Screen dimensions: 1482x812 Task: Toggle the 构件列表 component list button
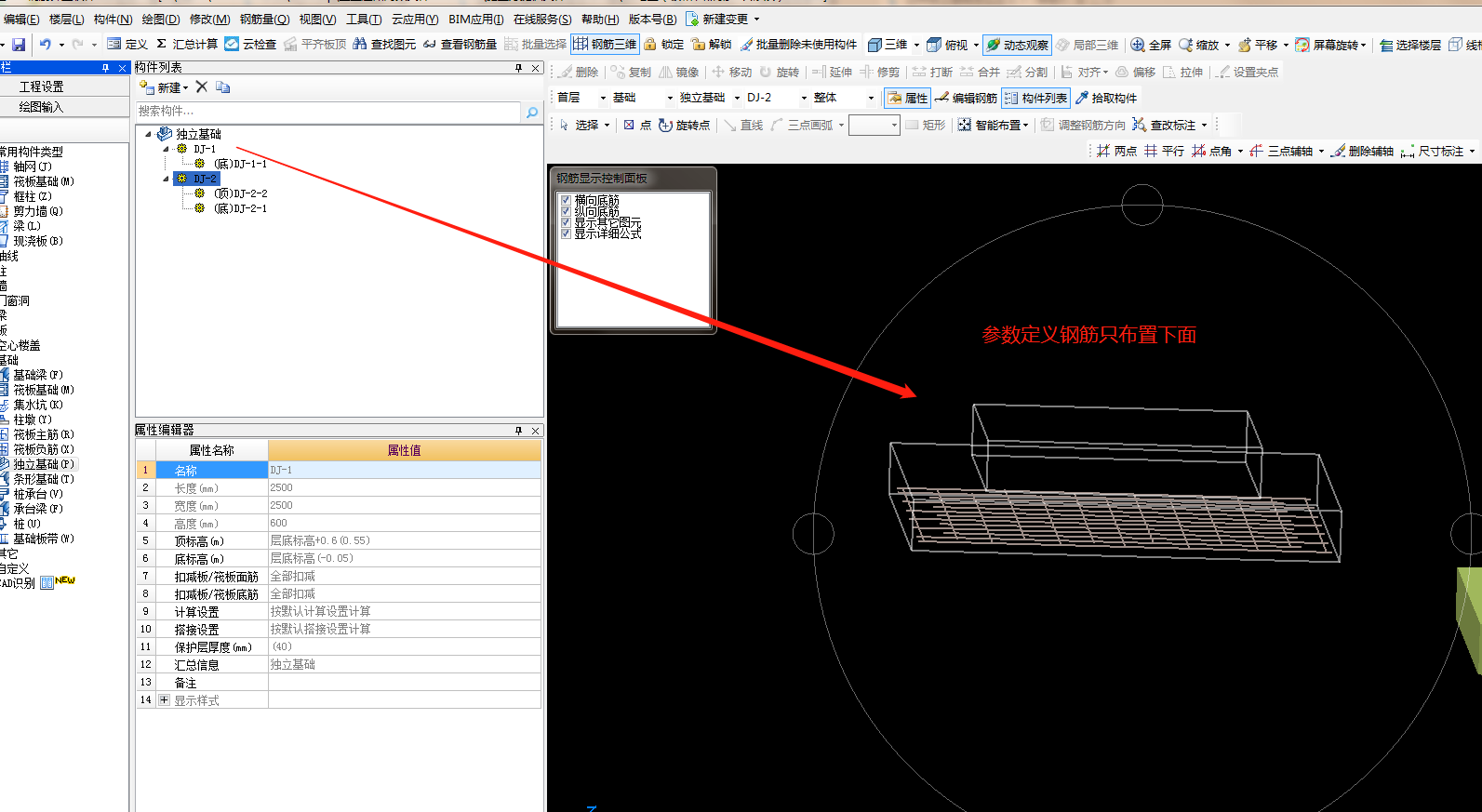1035,98
